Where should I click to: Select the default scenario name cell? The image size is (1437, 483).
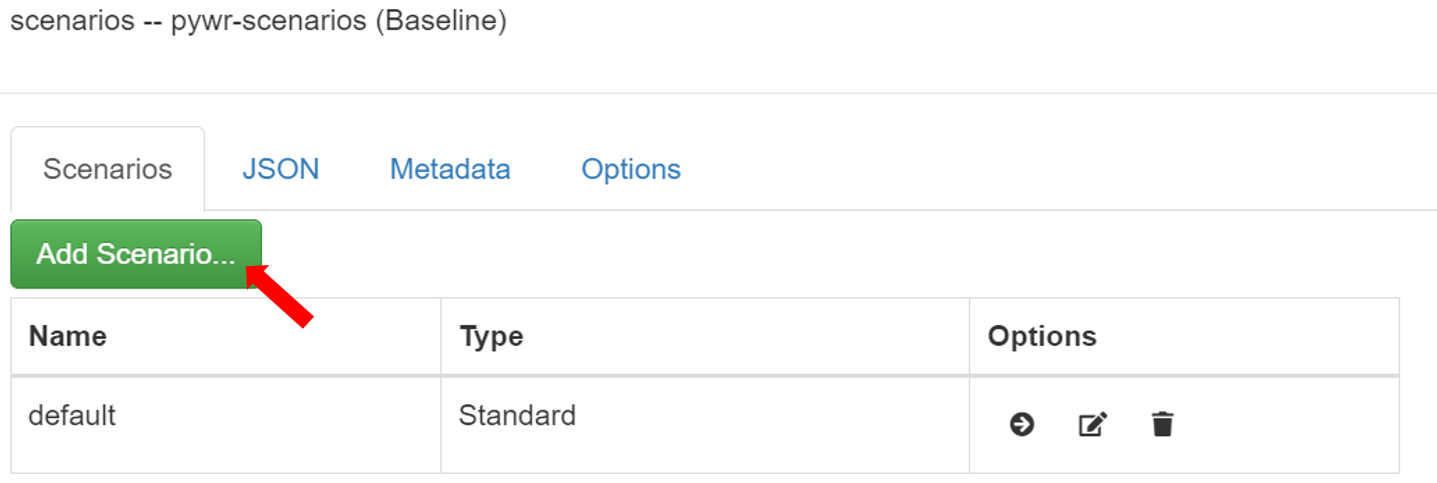tap(72, 415)
